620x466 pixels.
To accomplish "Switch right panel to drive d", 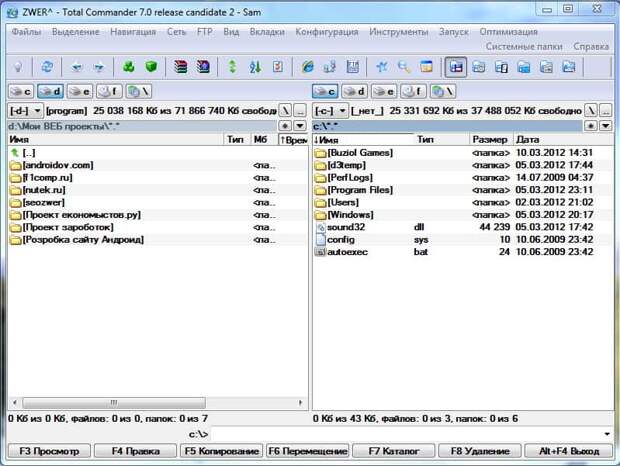I will tap(355, 92).
